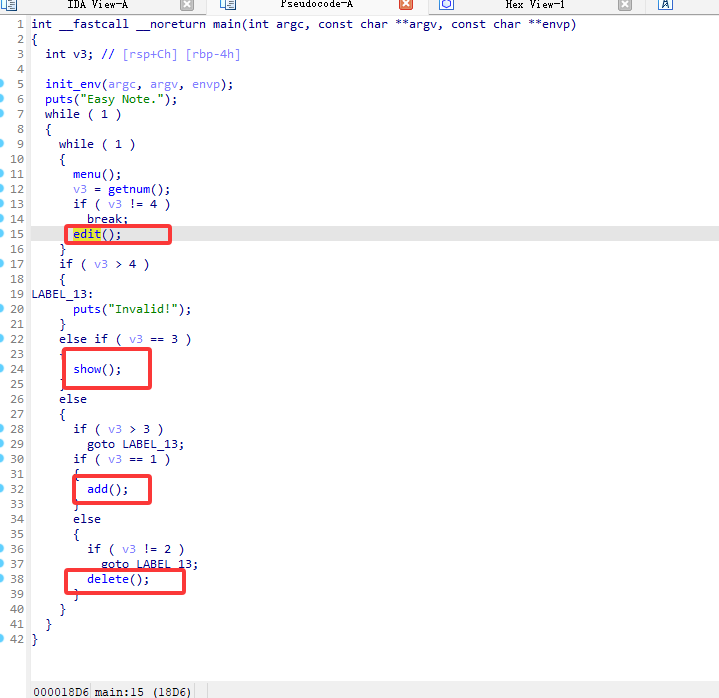Toggle breakpoint dot on line 24
719x698 pixels.
click(x=2, y=368)
